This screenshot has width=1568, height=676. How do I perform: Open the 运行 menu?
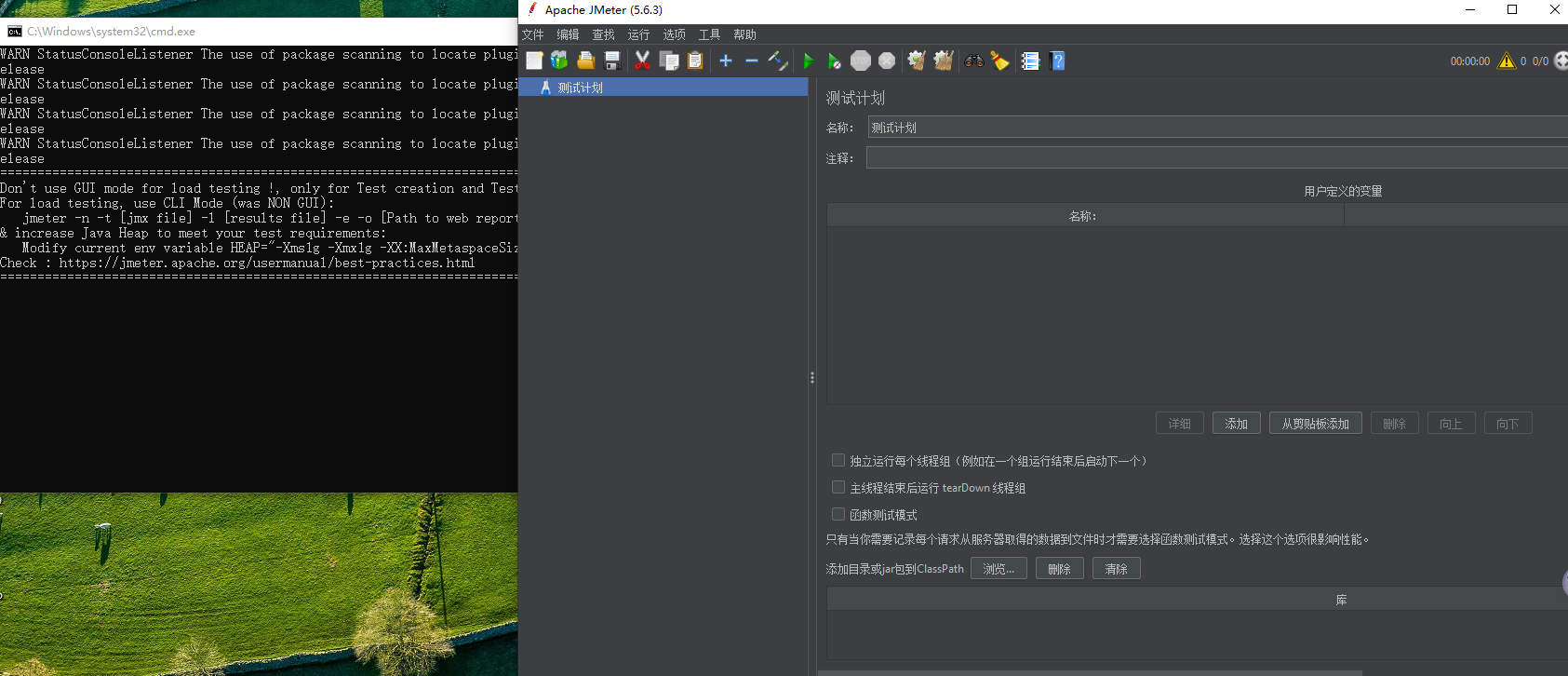[638, 34]
